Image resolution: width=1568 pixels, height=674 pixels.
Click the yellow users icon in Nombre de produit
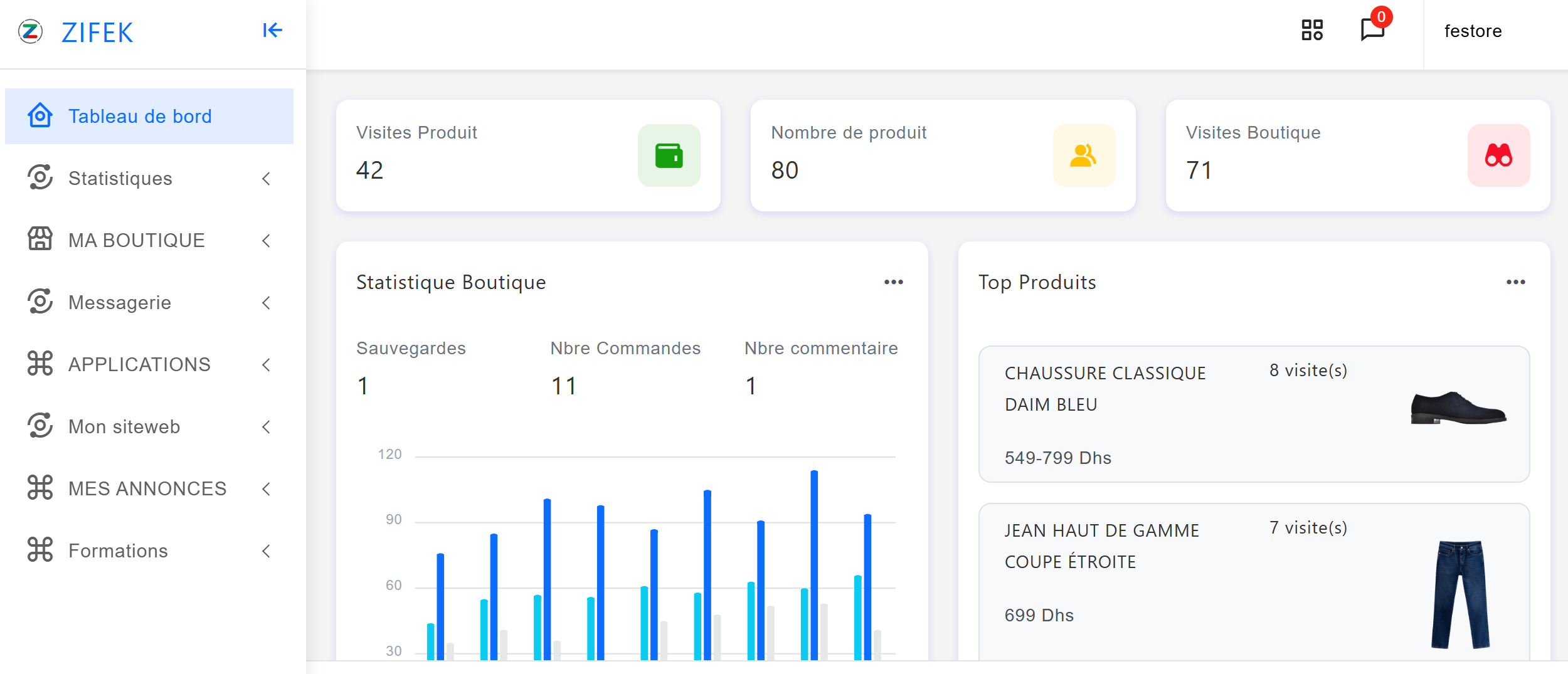pyautogui.click(x=1083, y=155)
